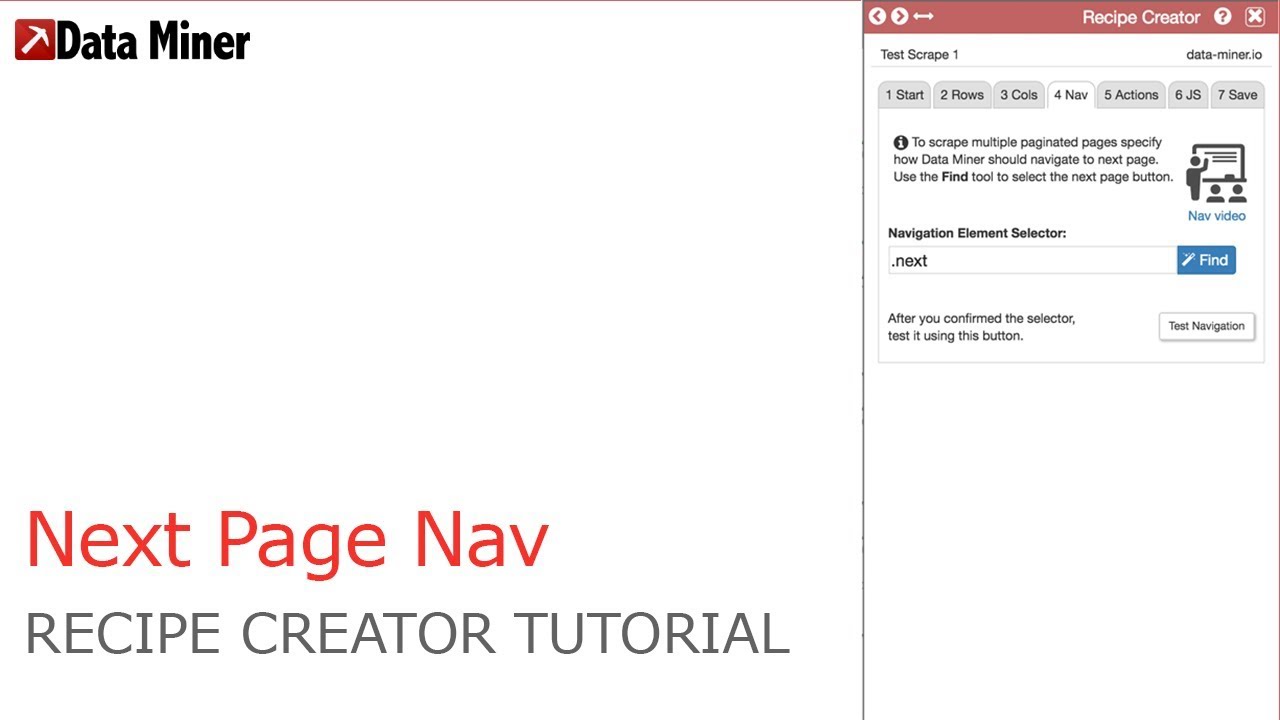Image resolution: width=1280 pixels, height=720 pixels.
Task: Switch to the 1 Start tab
Action: coord(904,95)
